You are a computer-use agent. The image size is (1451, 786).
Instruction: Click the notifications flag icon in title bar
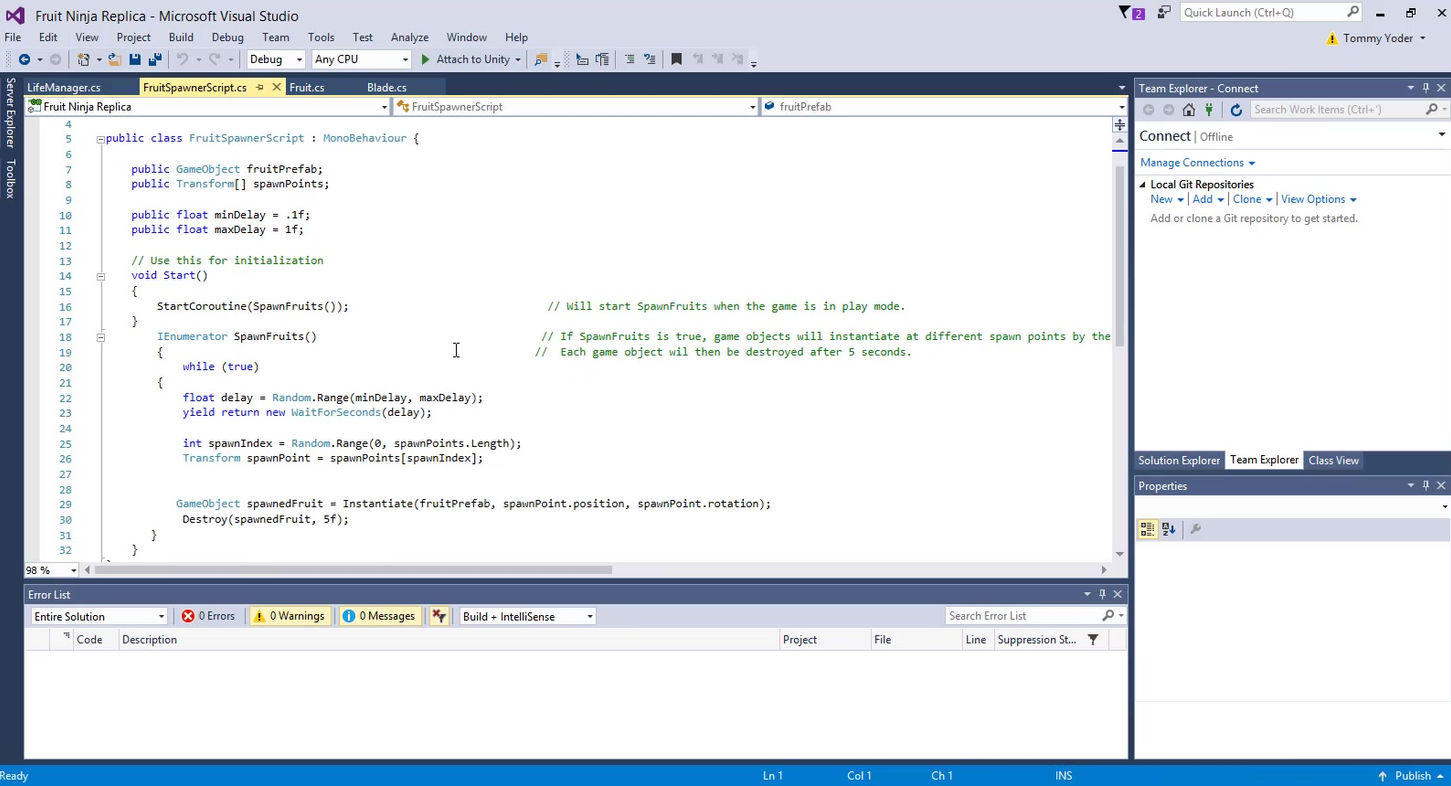click(1131, 13)
